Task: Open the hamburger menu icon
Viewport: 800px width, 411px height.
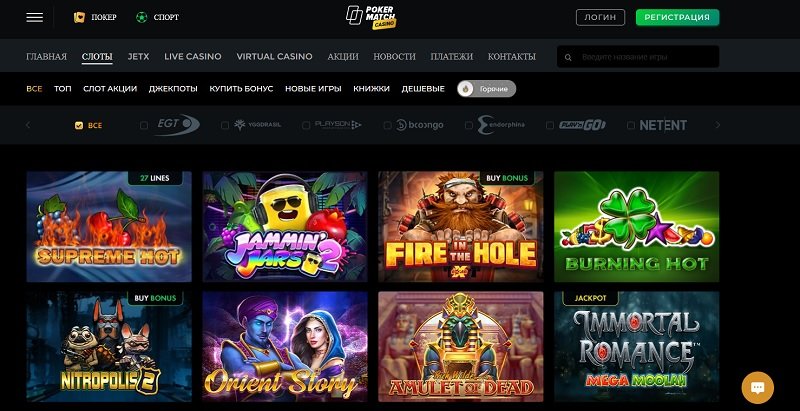Action: pos(35,17)
